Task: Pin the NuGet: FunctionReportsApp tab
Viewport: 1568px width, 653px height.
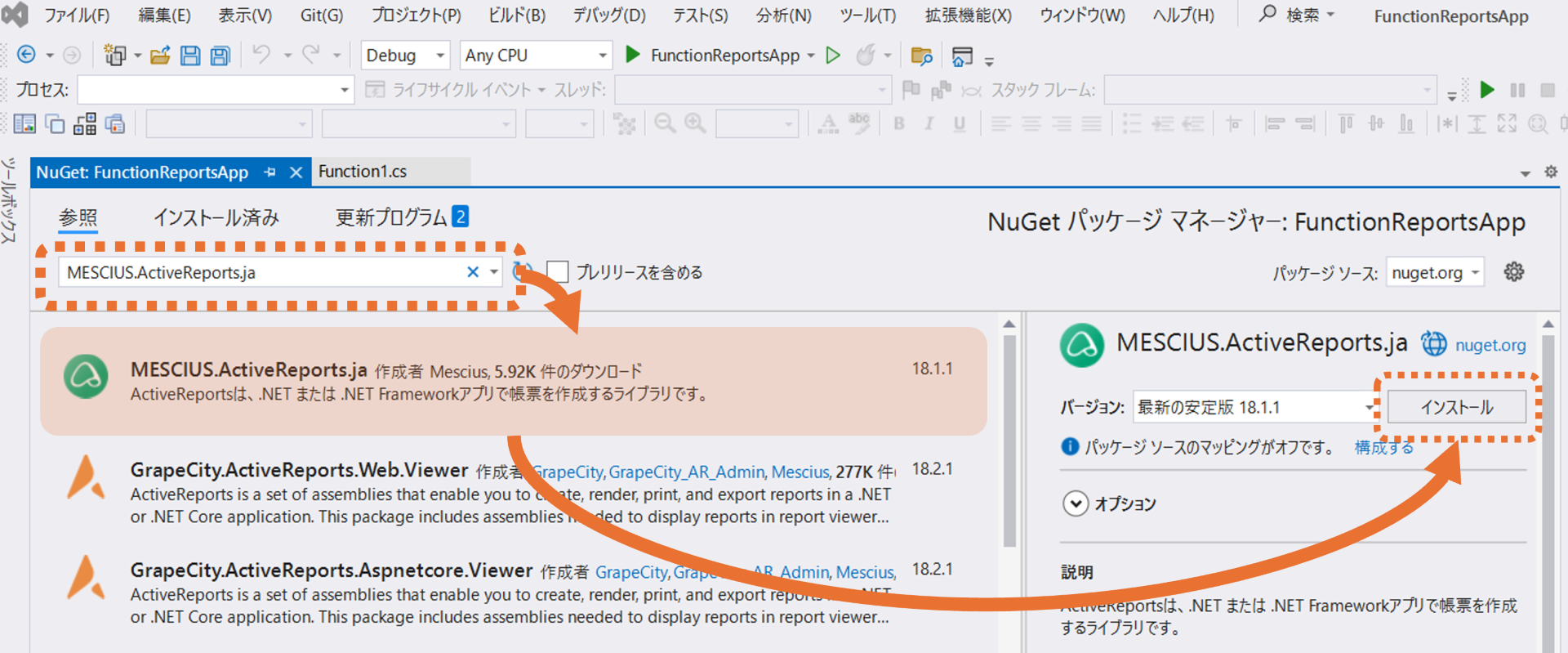Action: 270,172
